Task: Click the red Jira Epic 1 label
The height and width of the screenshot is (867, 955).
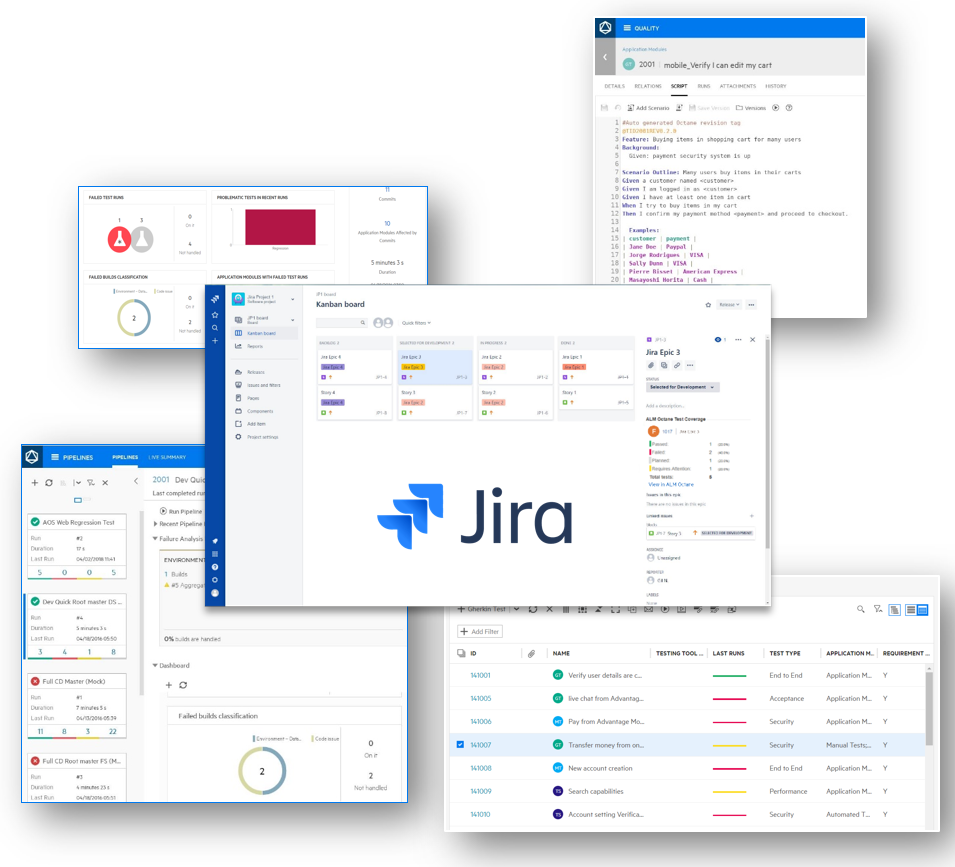Action: (x=574, y=367)
